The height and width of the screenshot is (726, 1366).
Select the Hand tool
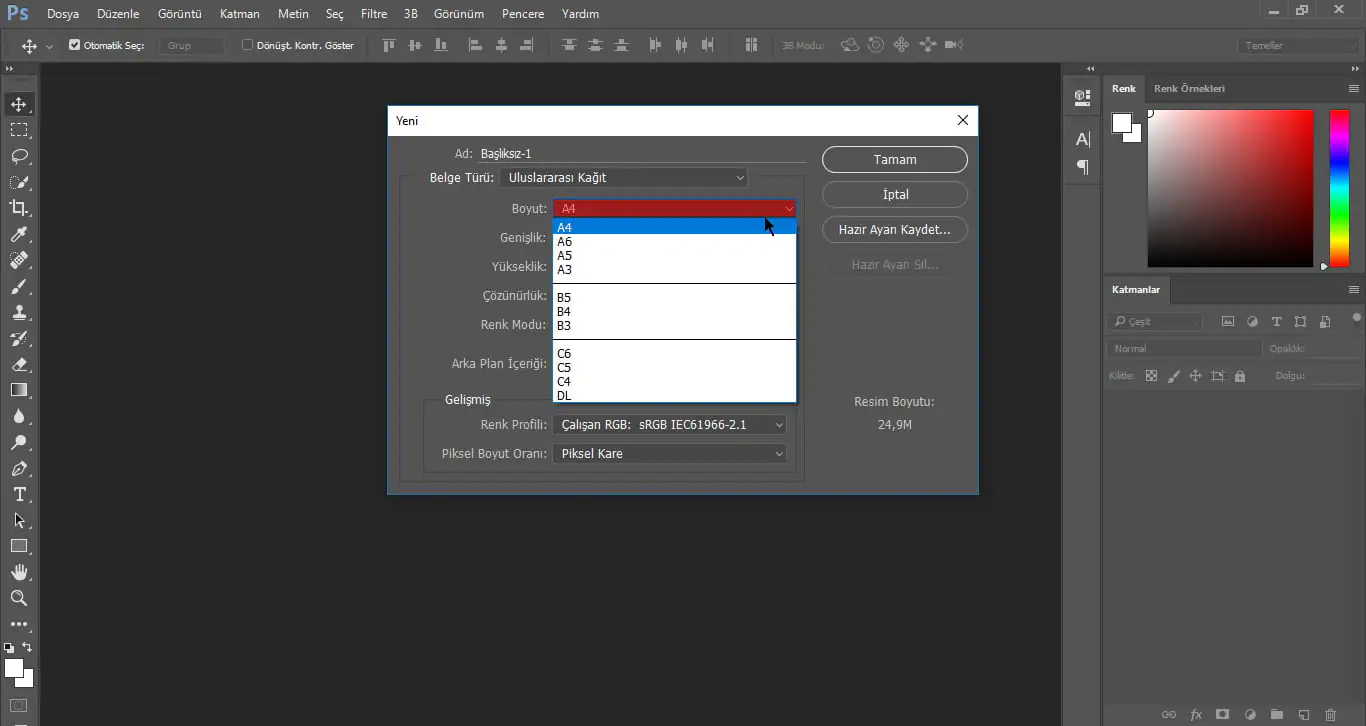tap(19, 572)
